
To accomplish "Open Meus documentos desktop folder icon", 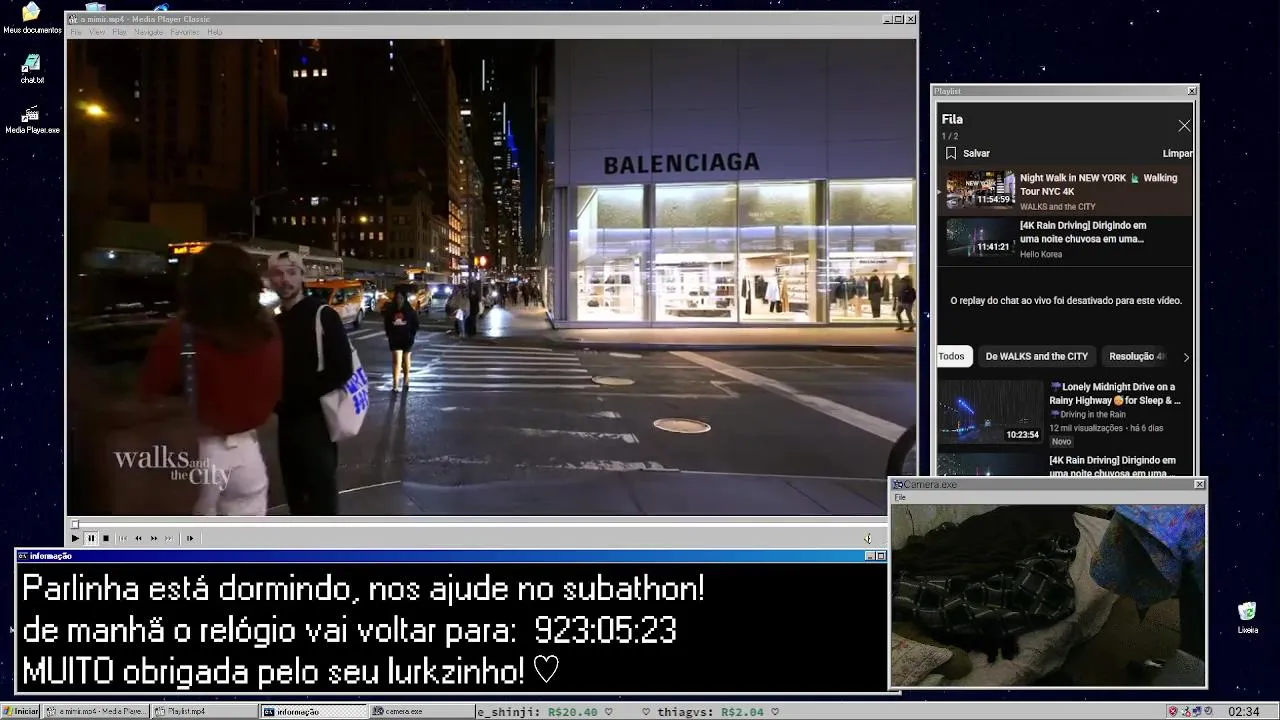I will [x=31, y=18].
